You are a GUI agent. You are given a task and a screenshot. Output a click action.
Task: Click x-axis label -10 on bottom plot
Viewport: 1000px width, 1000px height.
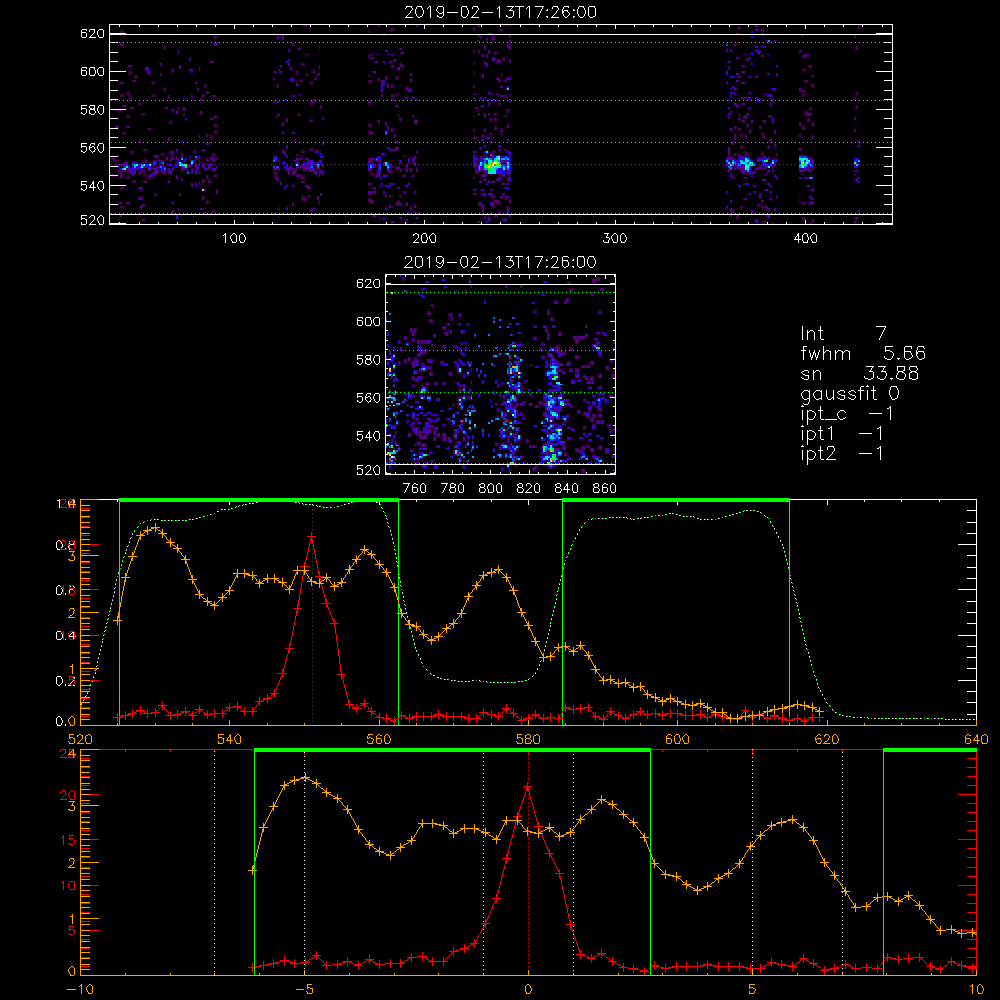coord(80,989)
